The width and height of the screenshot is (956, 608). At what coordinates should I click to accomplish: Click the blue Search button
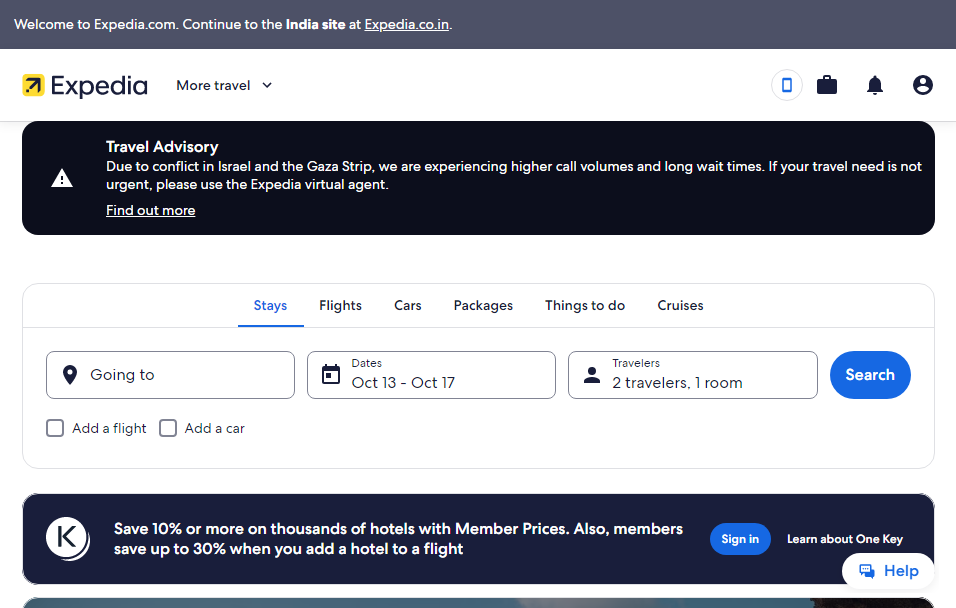point(869,374)
